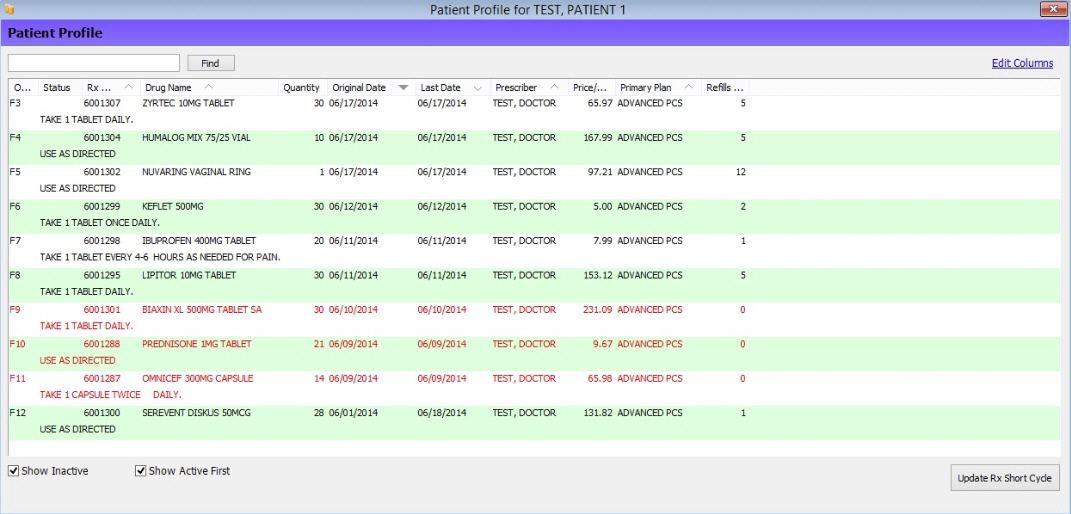Click the F6 order label

15,207
